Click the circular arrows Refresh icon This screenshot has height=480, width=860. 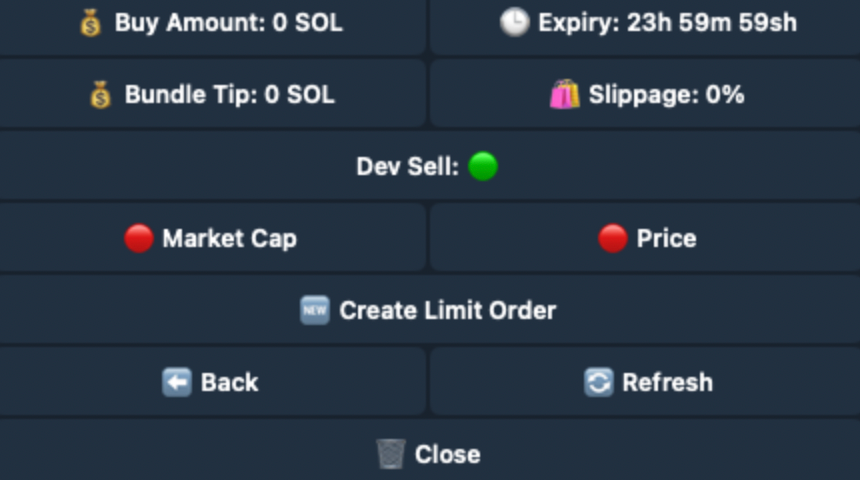coord(599,382)
